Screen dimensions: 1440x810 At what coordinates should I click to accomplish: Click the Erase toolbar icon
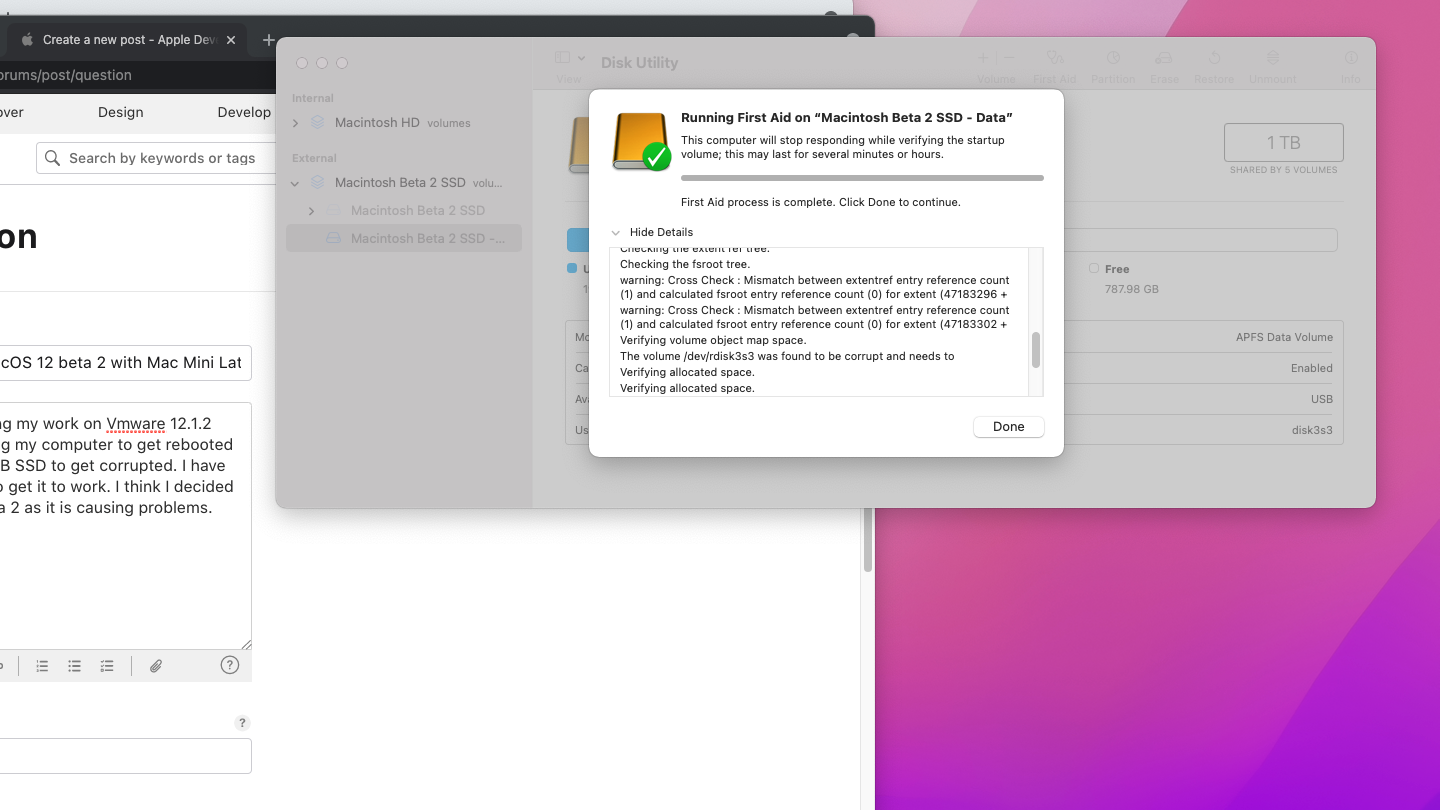click(1164, 59)
